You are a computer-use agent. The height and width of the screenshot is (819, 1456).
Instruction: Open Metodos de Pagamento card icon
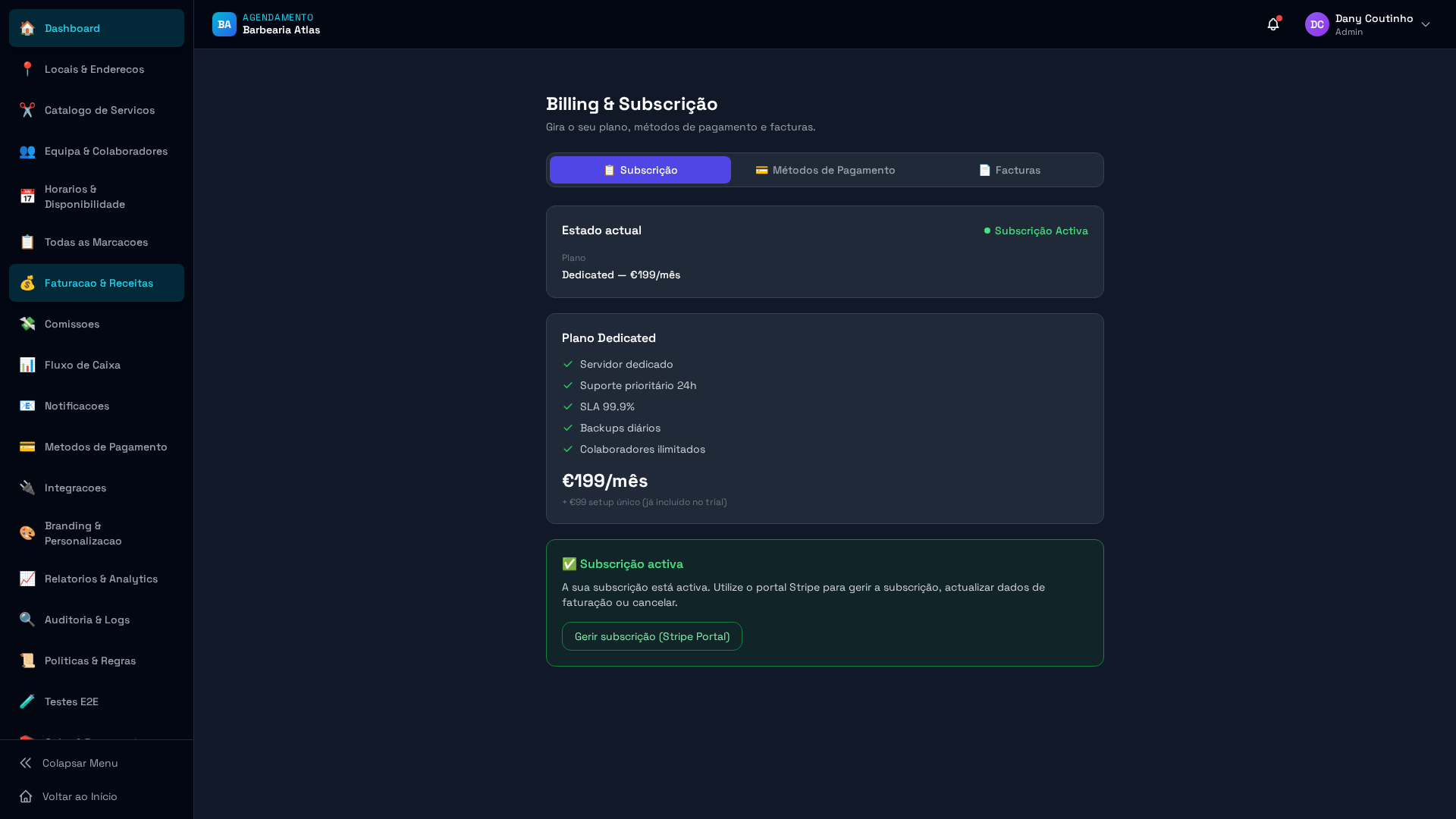click(x=27, y=447)
